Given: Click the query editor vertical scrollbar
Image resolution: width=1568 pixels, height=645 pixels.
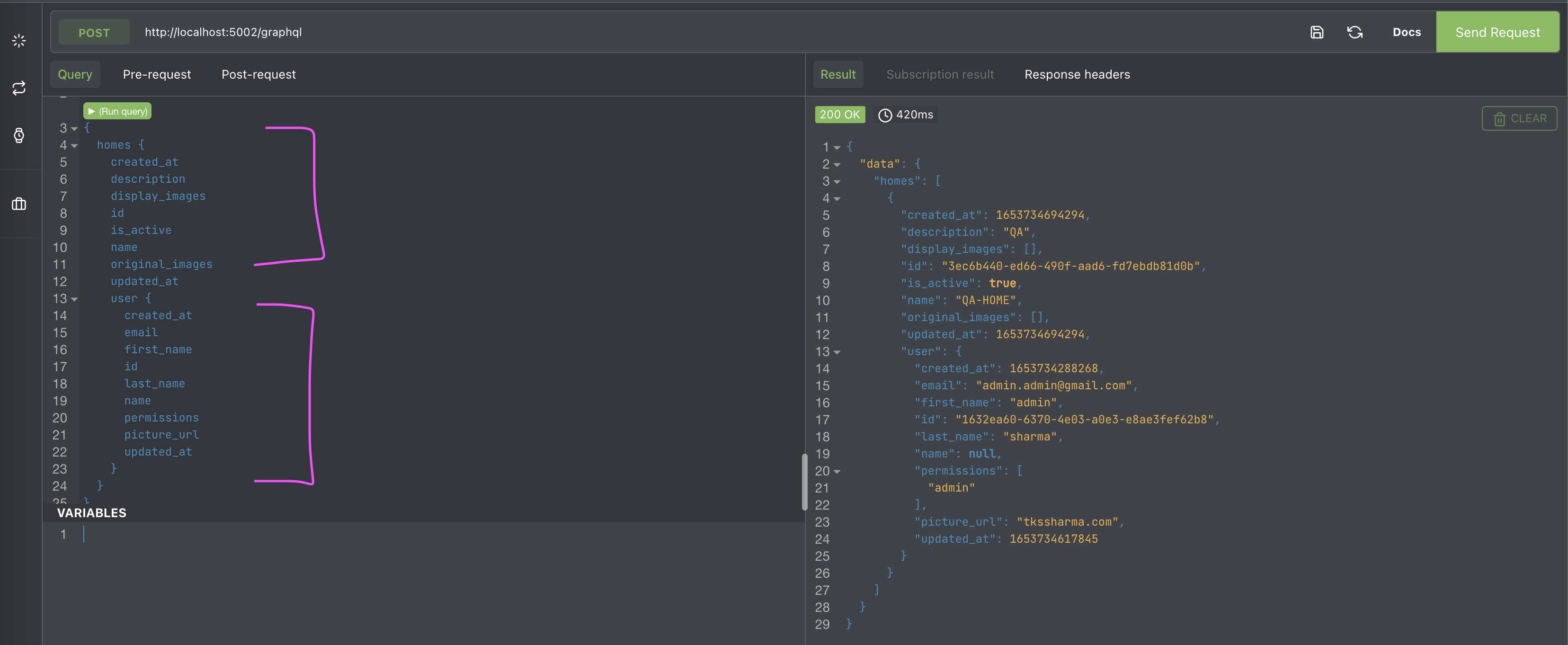Looking at the screenshot, I should (x=804, y=481).
